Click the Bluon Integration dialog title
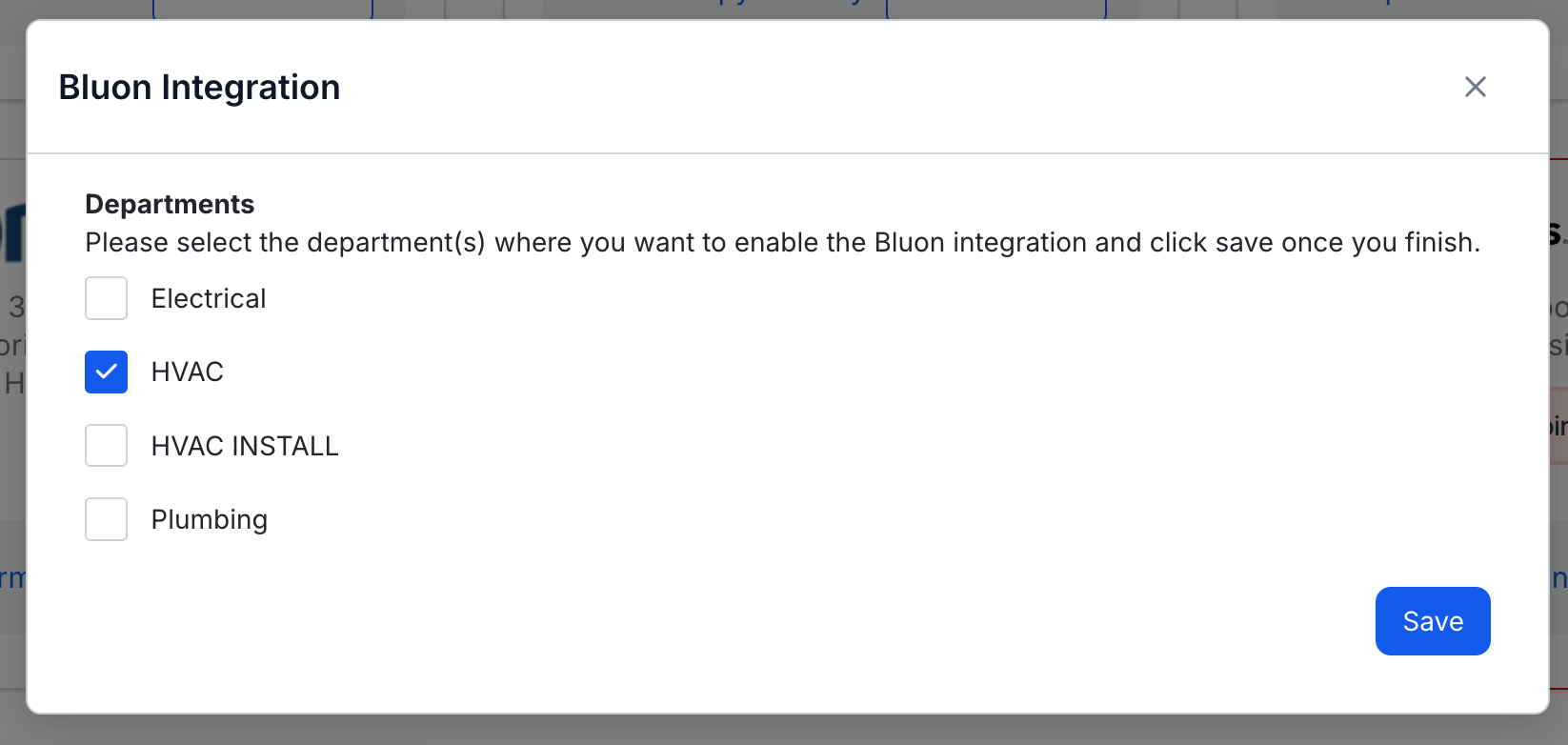This screenshot has width=1568, height=745. [199, 87]
